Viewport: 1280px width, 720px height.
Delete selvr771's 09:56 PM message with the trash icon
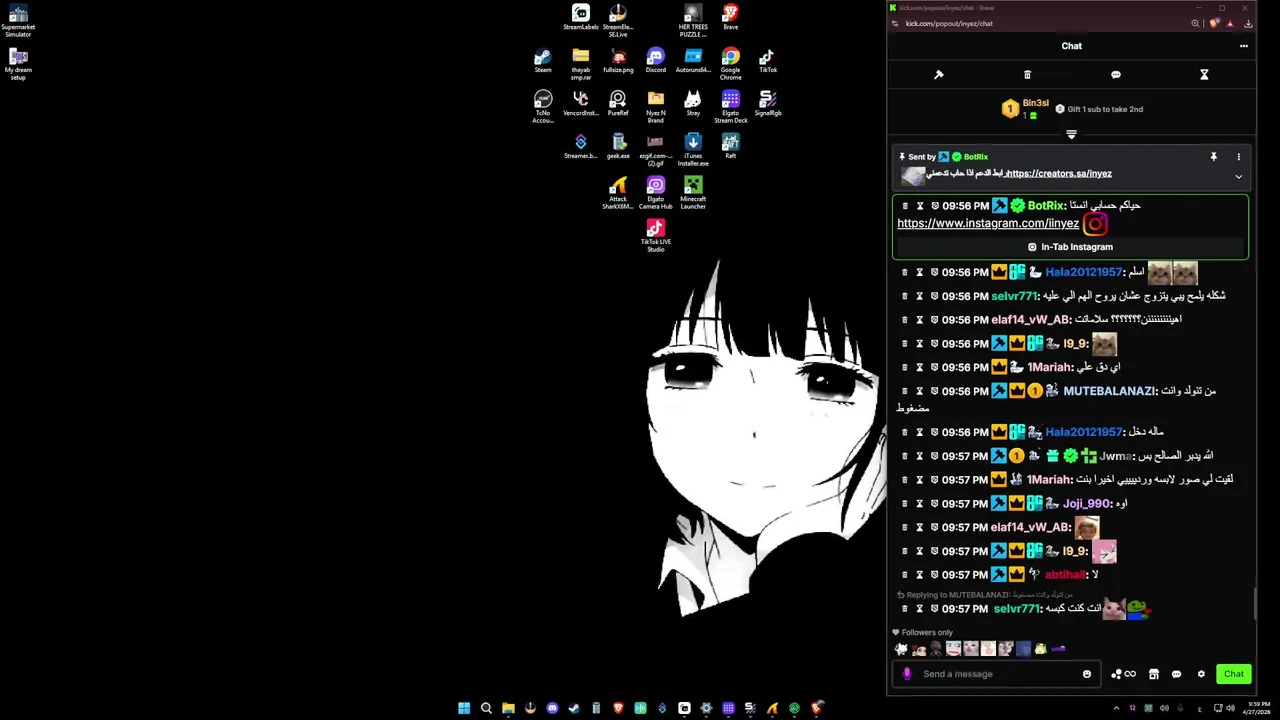coord(905,296)
